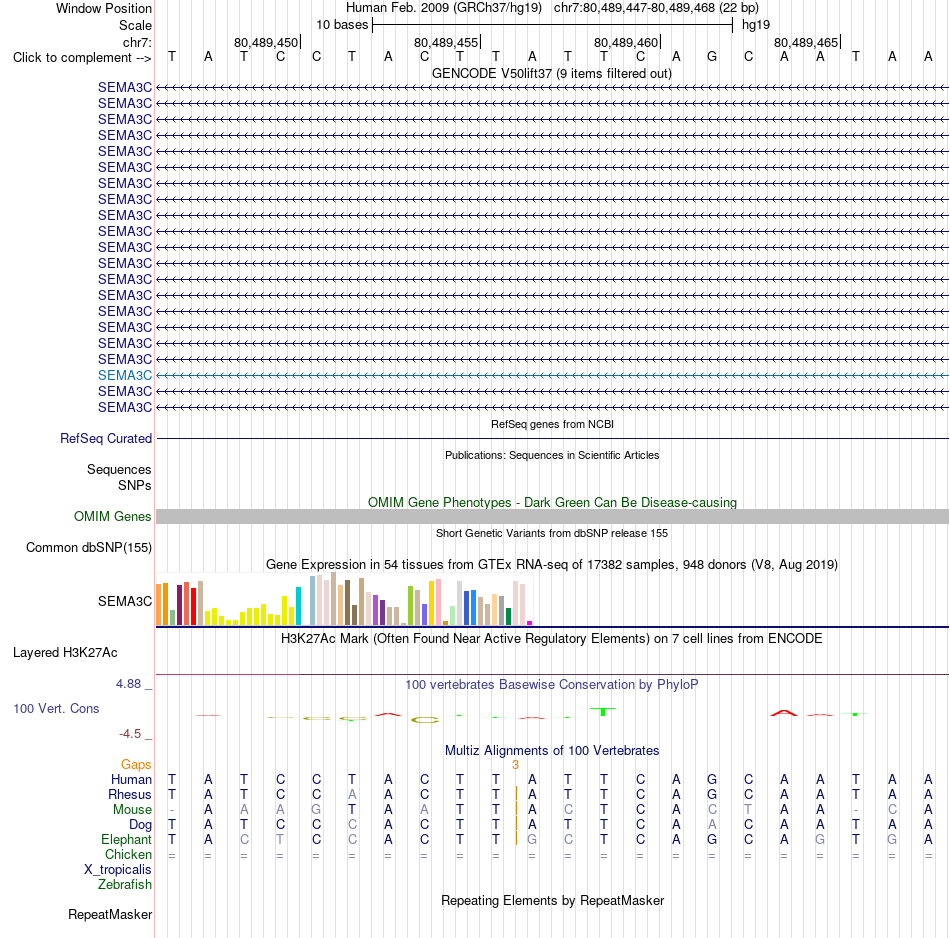Select the Mouse alignment row label
The height and width of the screenshot is (938, 950).
(132, 810)
